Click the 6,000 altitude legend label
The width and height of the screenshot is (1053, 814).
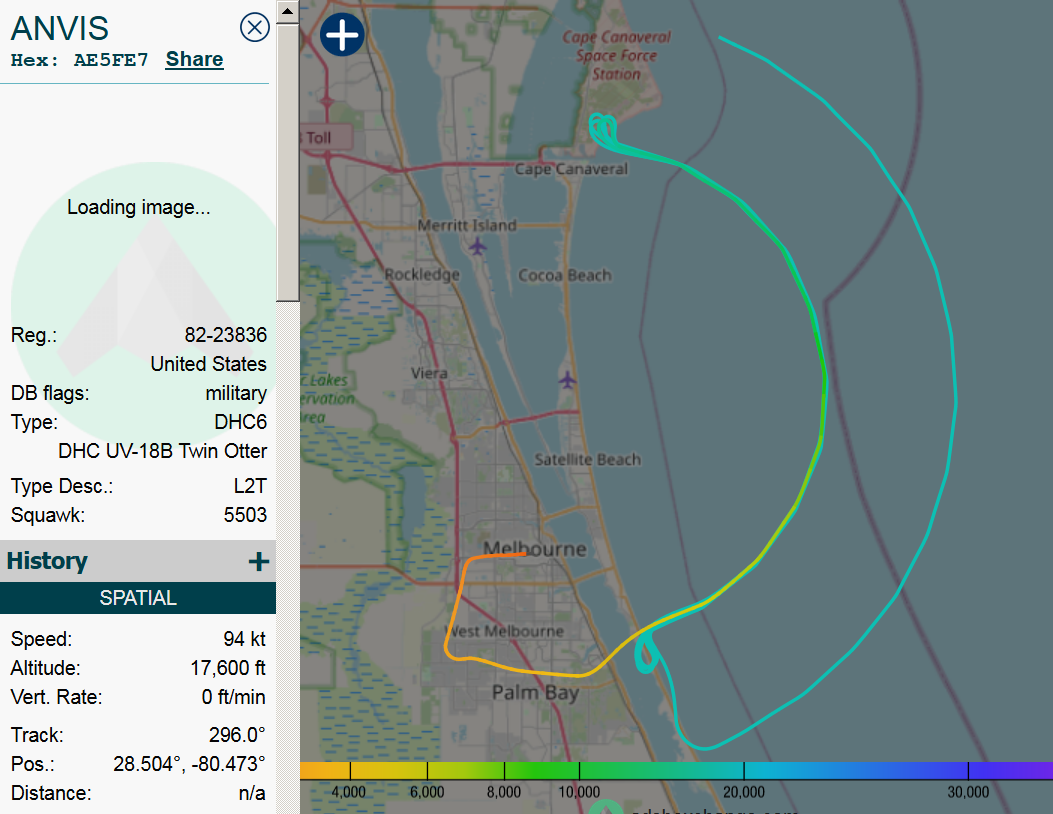(x=427, y=793)
